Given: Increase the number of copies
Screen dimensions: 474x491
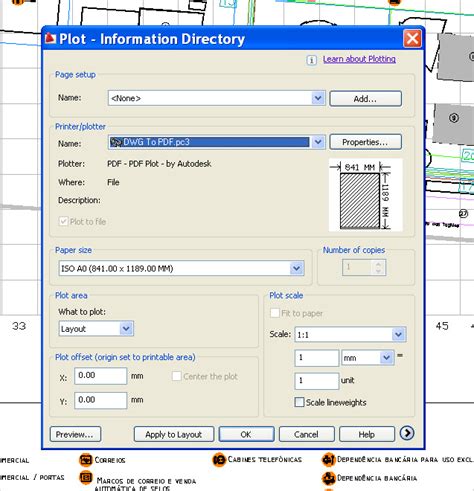Looking at the screenshot, I should point(378,264).
